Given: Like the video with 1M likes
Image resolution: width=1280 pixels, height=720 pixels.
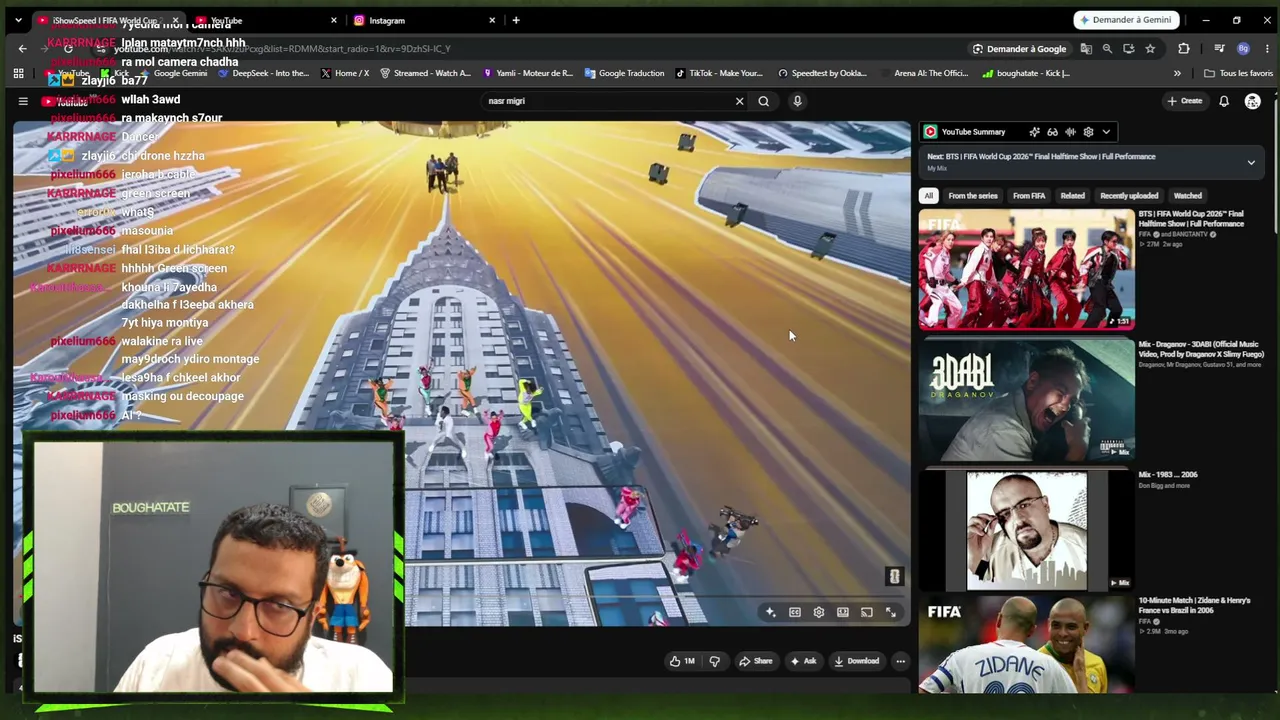Looking at the screenshot, I should coord(682,661).
